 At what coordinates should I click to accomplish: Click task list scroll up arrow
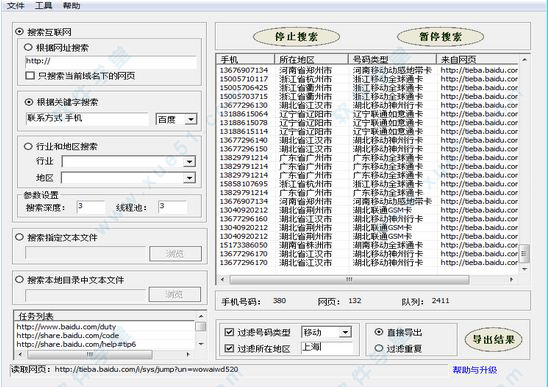[201, 316]
